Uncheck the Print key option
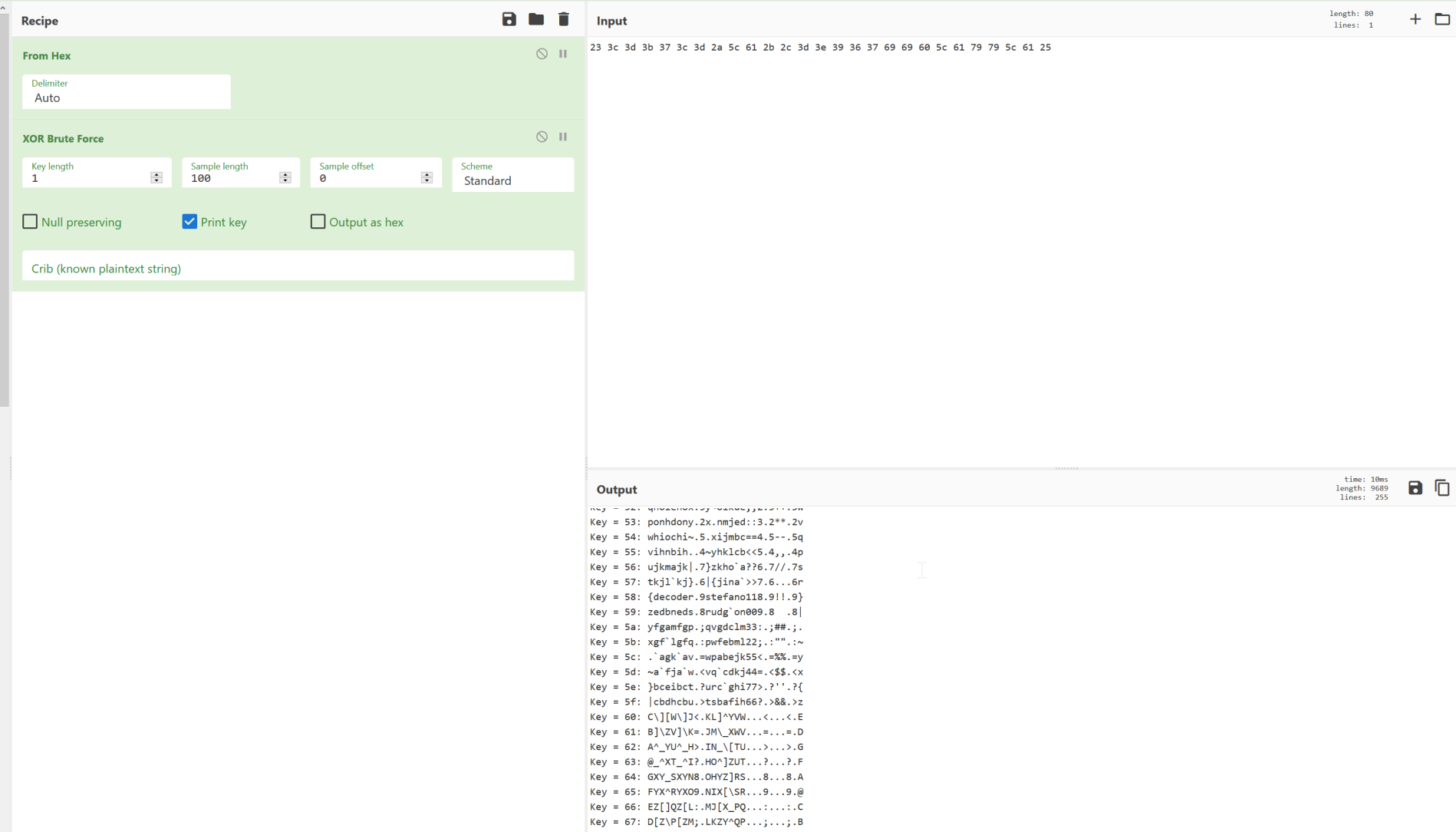The width and height of the screenshot is (1456, 832). tap(189, 222)
